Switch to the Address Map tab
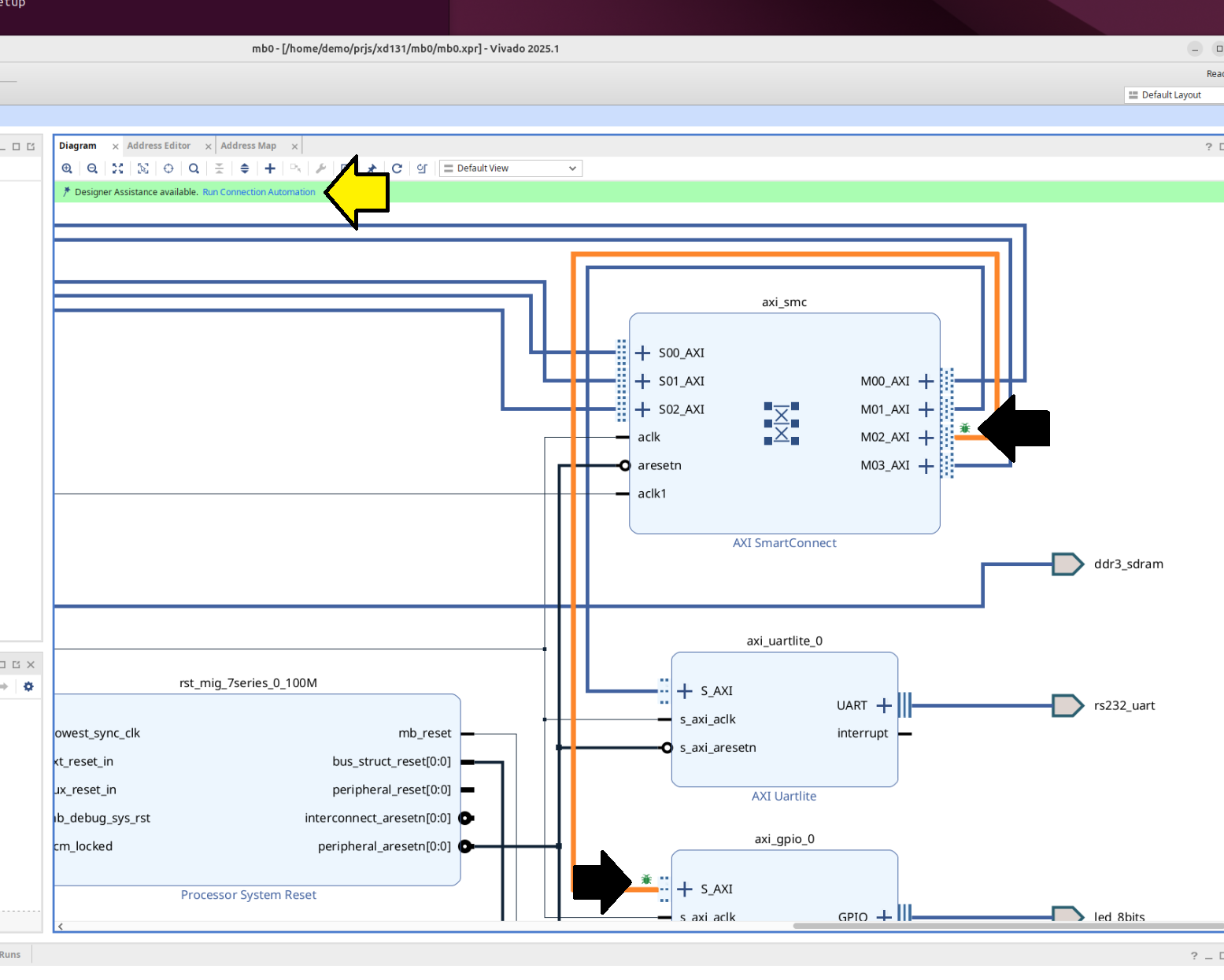Viewport: 1224px width, 980px height. pyautogui.click(x=248, y=146)
